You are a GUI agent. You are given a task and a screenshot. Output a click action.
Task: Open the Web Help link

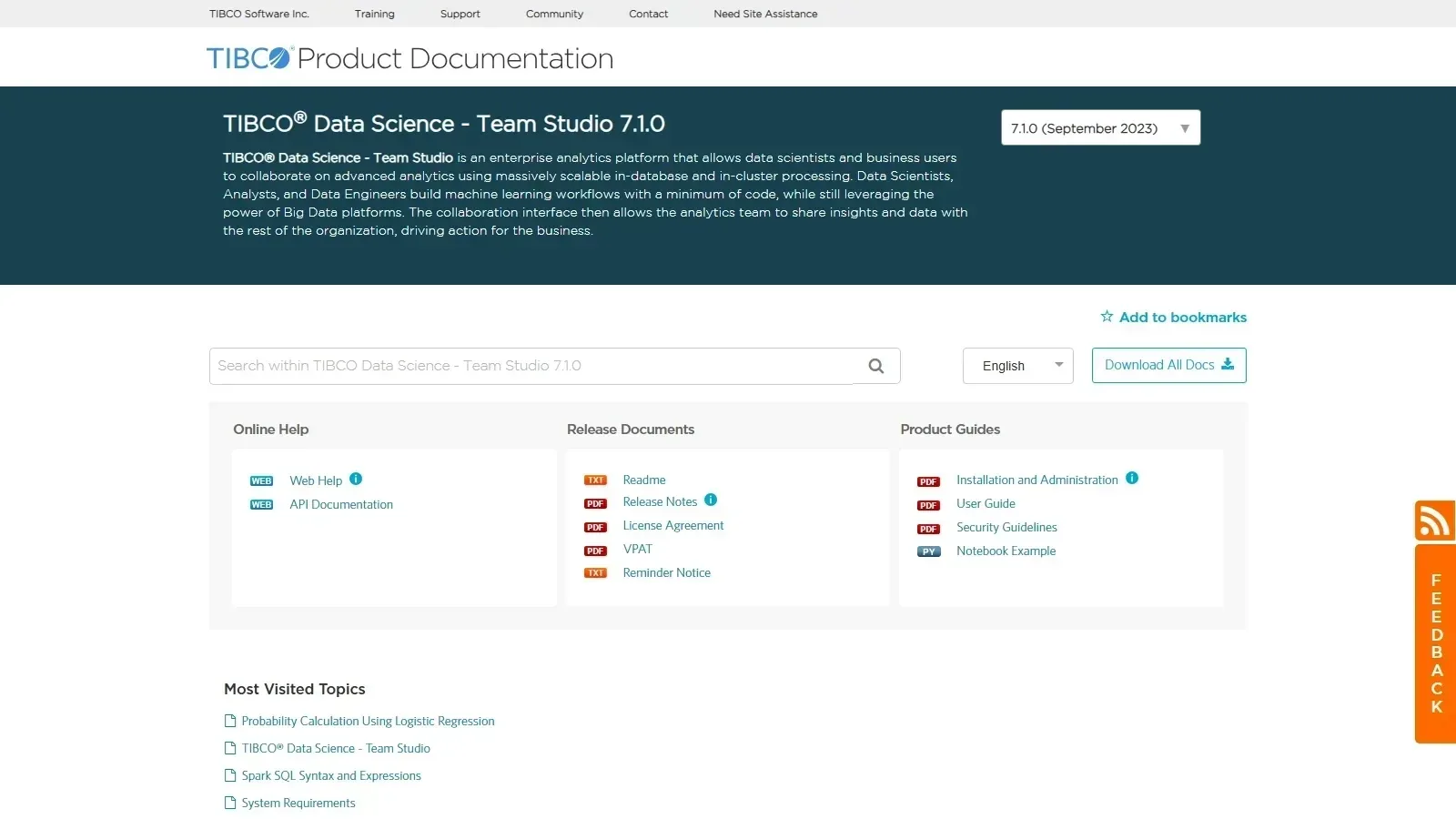[316, 480]
